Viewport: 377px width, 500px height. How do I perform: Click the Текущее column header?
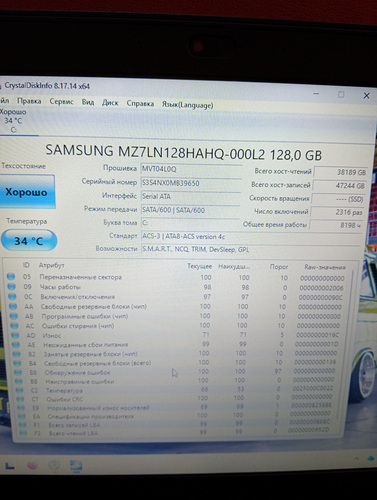[199, 266]
